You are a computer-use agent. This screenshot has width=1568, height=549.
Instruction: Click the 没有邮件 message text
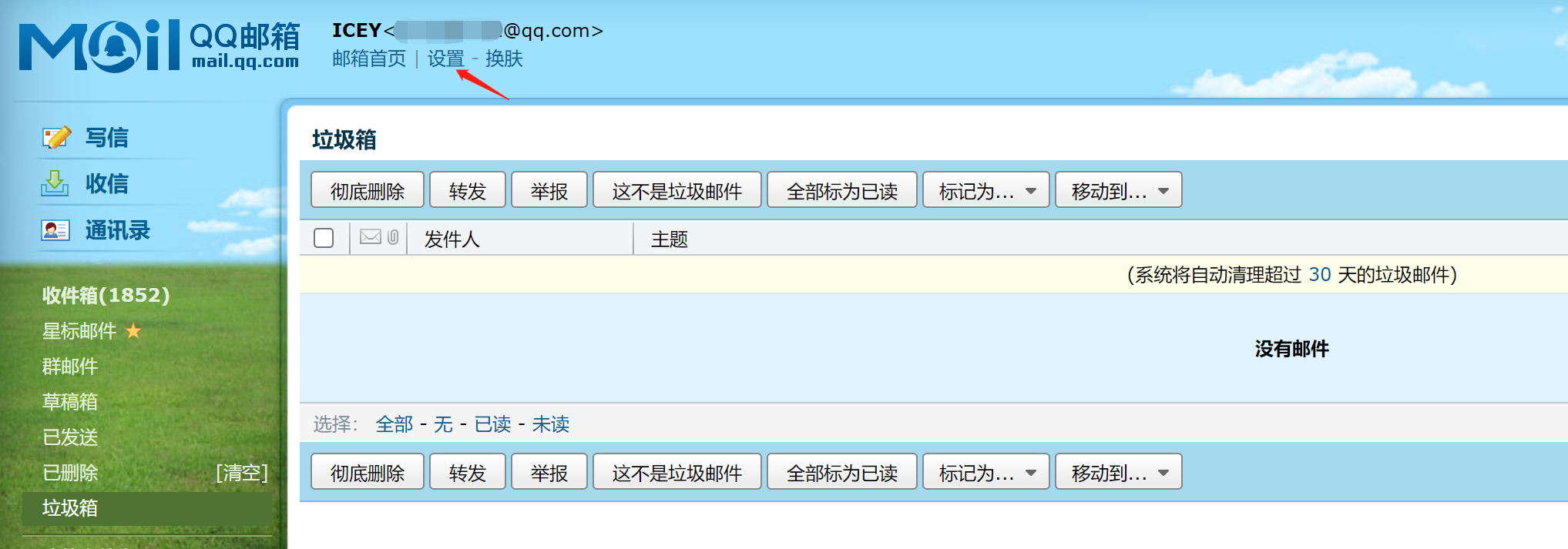1292,349
